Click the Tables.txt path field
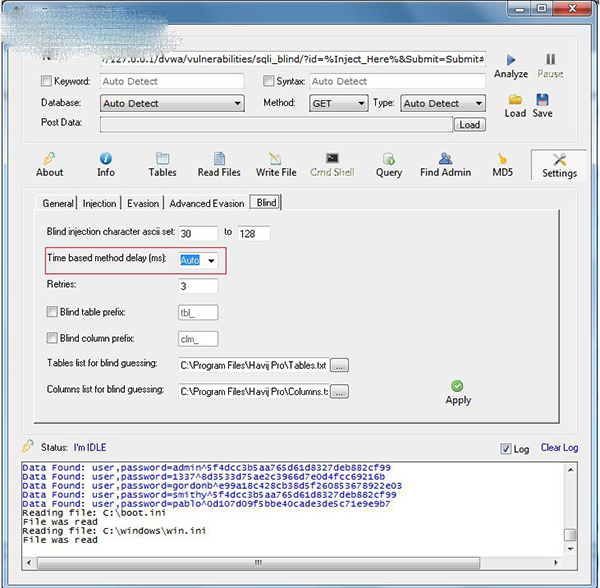 click(253, 365)
